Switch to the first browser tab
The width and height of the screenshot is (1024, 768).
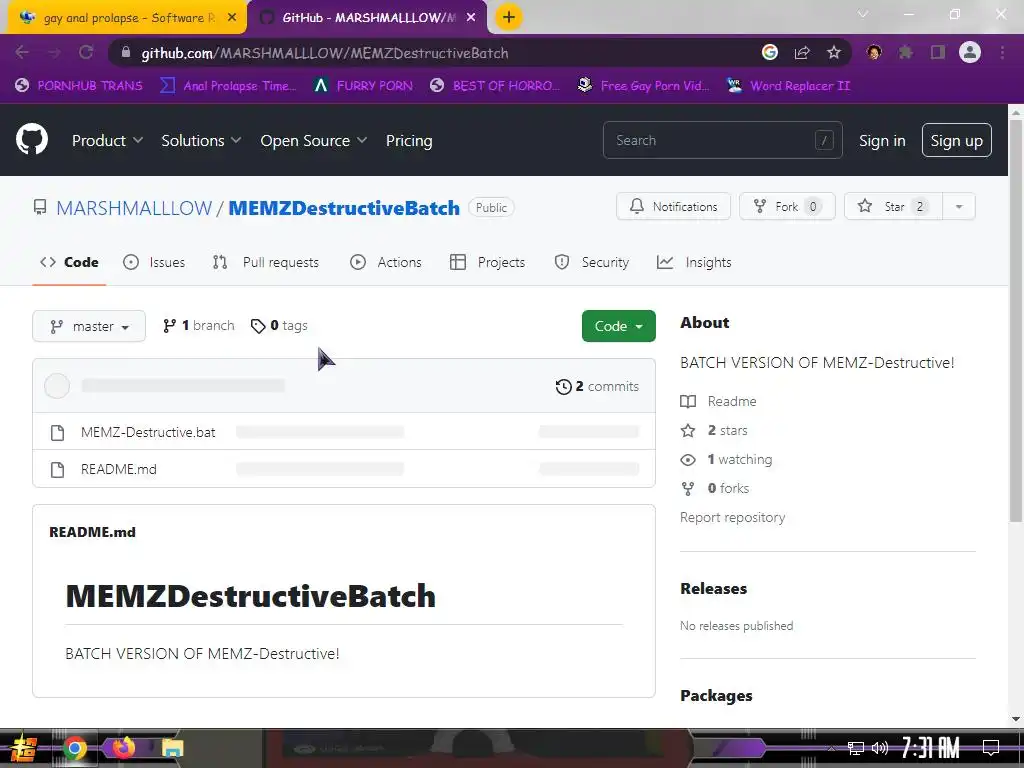pos(127,18)
